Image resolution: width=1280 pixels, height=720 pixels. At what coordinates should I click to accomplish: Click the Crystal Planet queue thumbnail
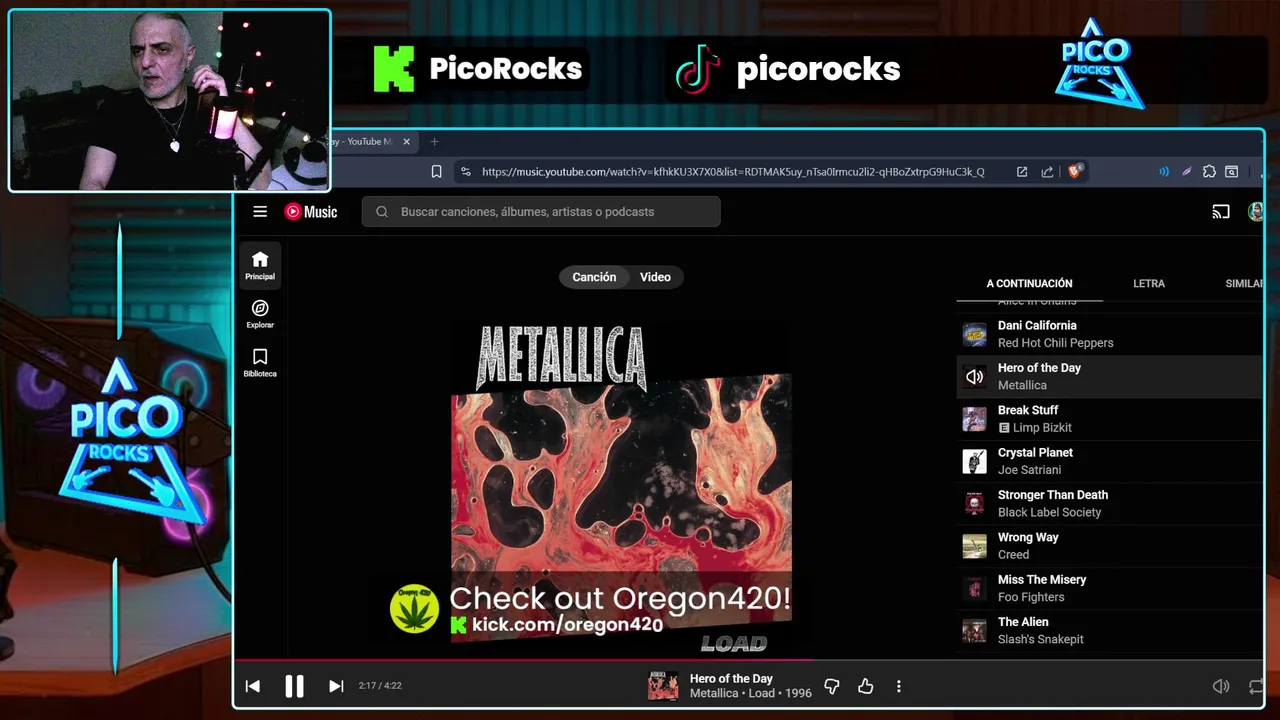(x=974, y=461)
